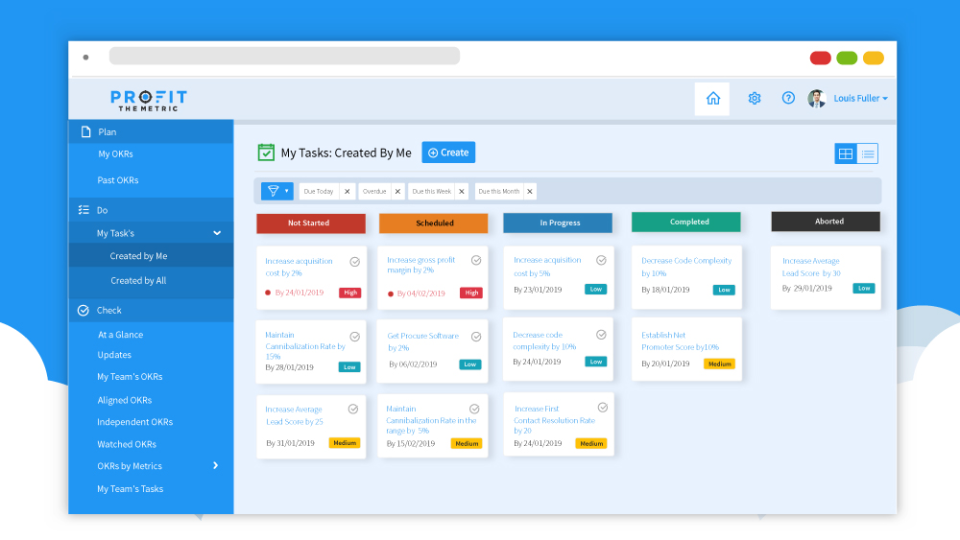960x540 pixels.
Task: Click Louis Fuller's profile avatar
Action: point(816,99)
